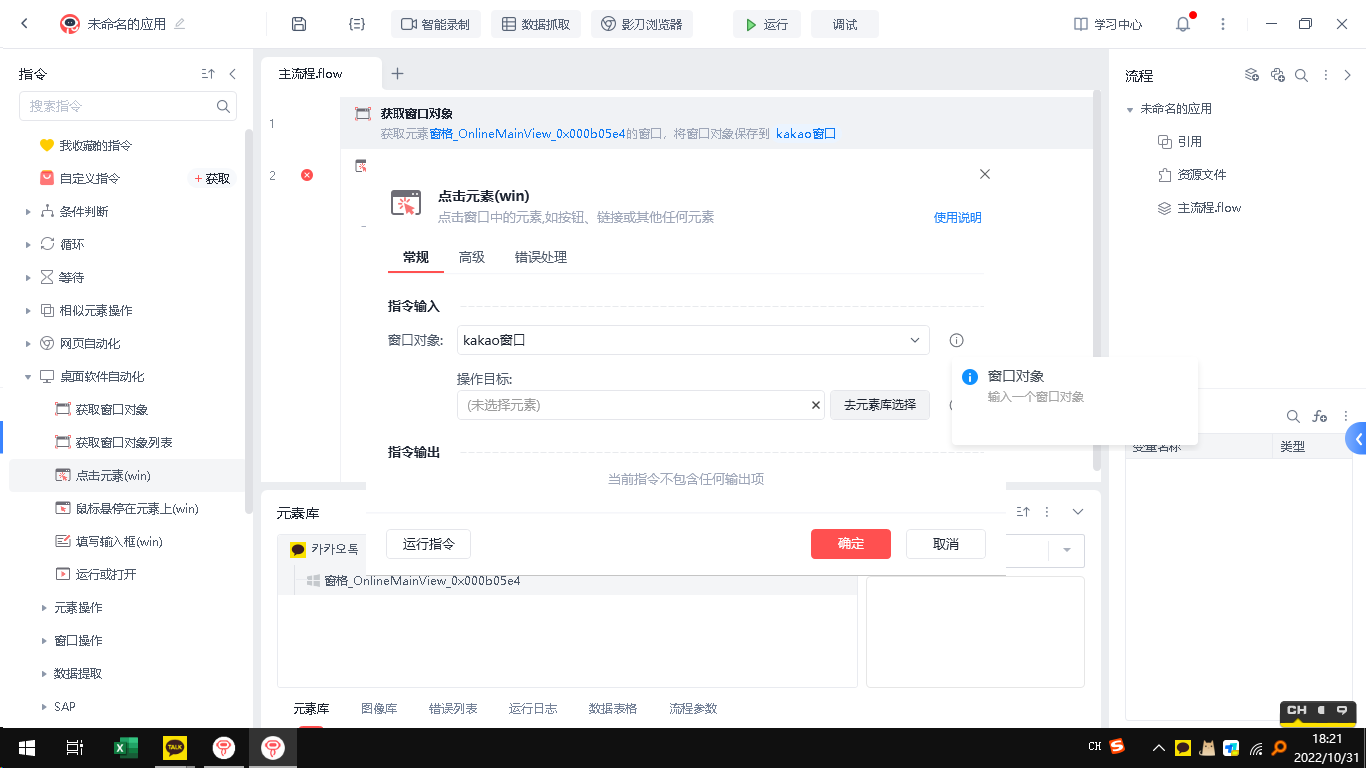Collapse the 桌面软件自动化 category
1366x768 pixels.
28,377
